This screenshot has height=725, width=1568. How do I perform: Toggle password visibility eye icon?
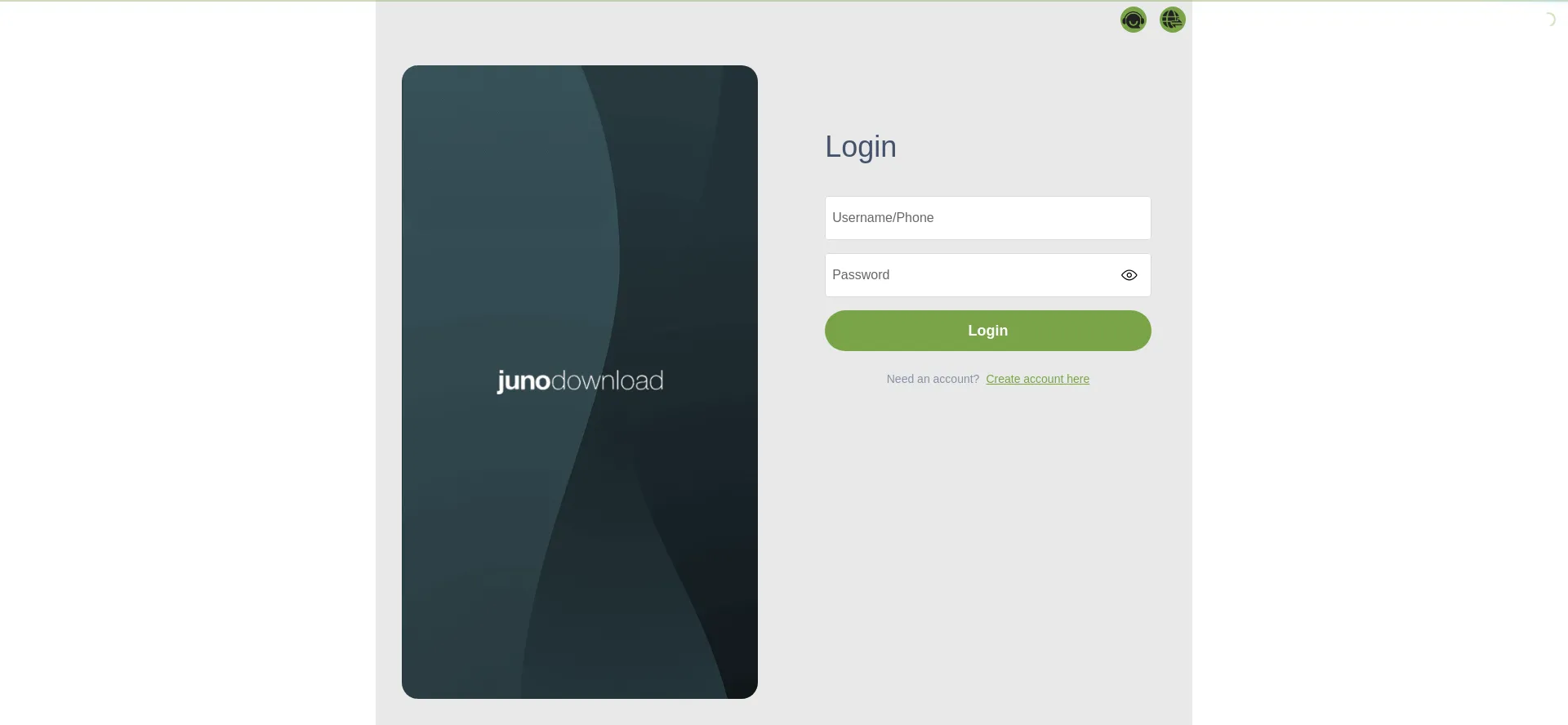(x=1129, y=275)
